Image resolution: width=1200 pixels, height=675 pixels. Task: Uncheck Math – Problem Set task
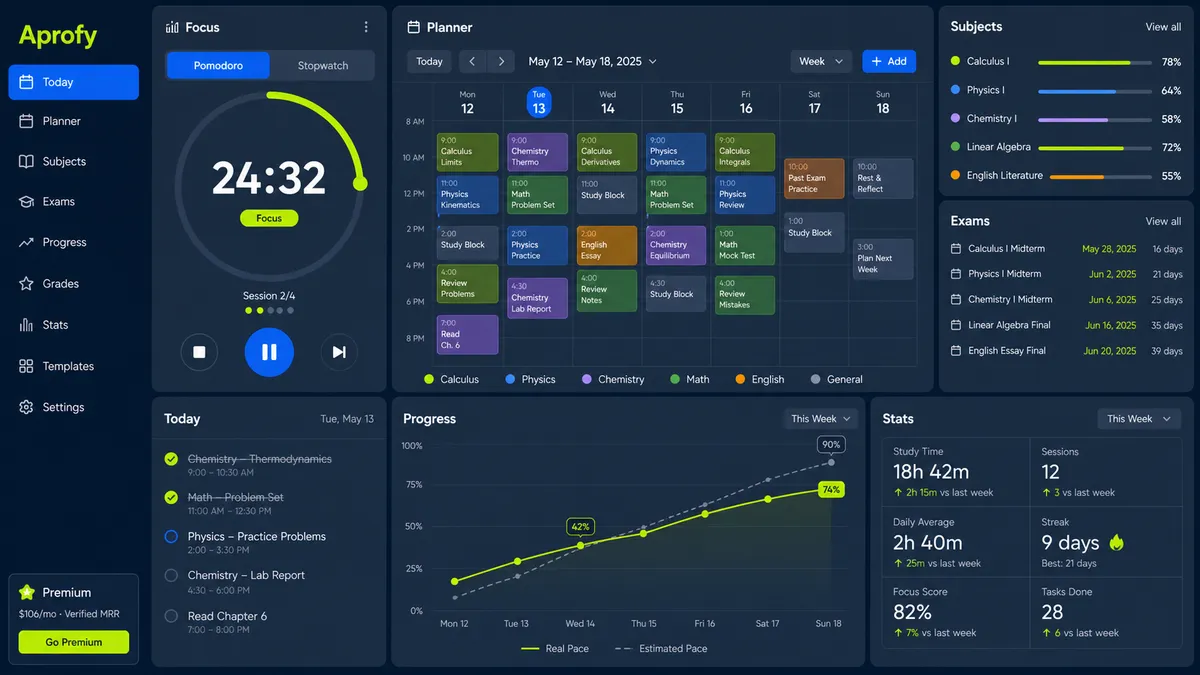coord(171,497)
